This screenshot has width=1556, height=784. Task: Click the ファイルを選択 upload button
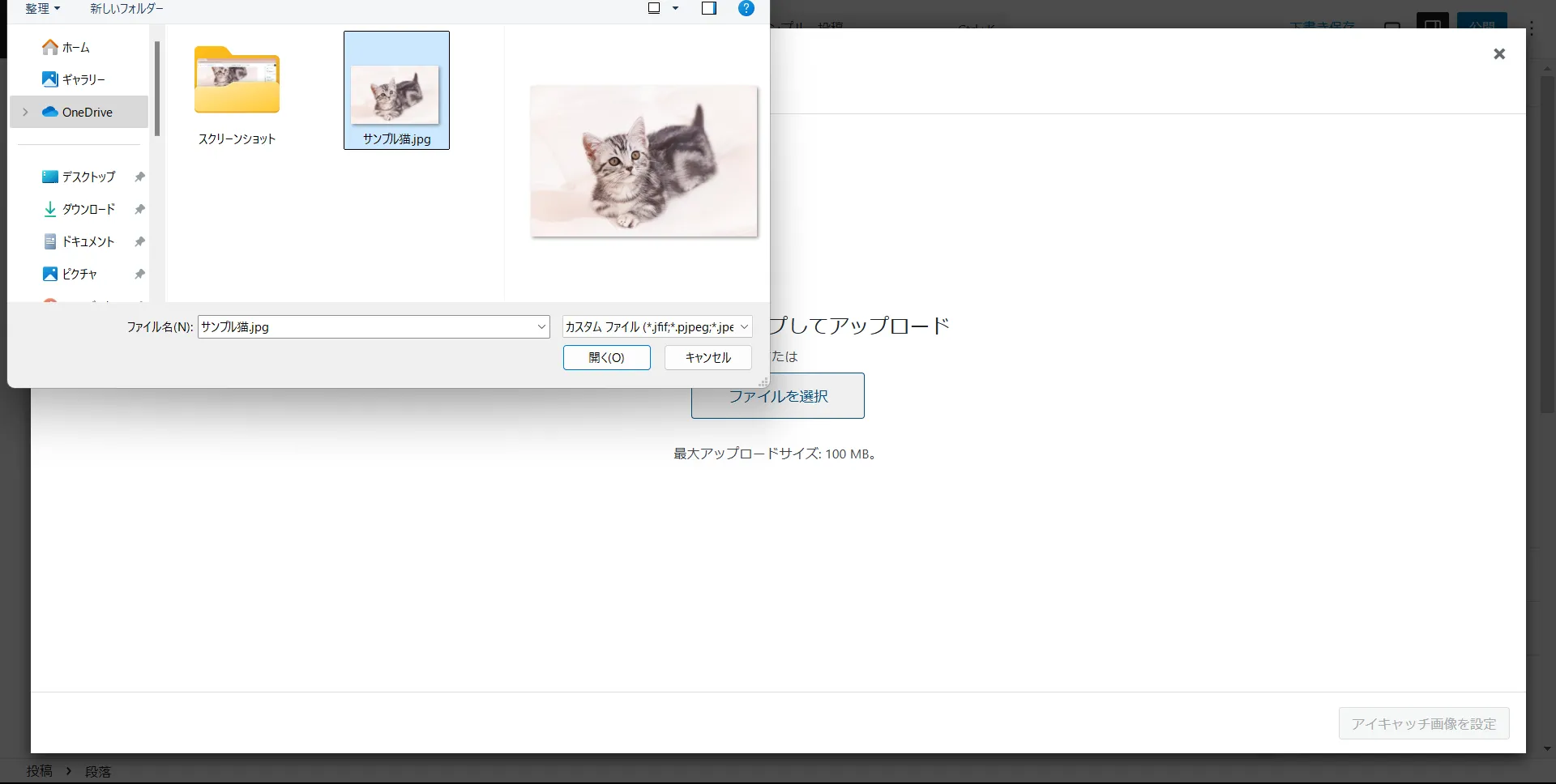point(777,396)
